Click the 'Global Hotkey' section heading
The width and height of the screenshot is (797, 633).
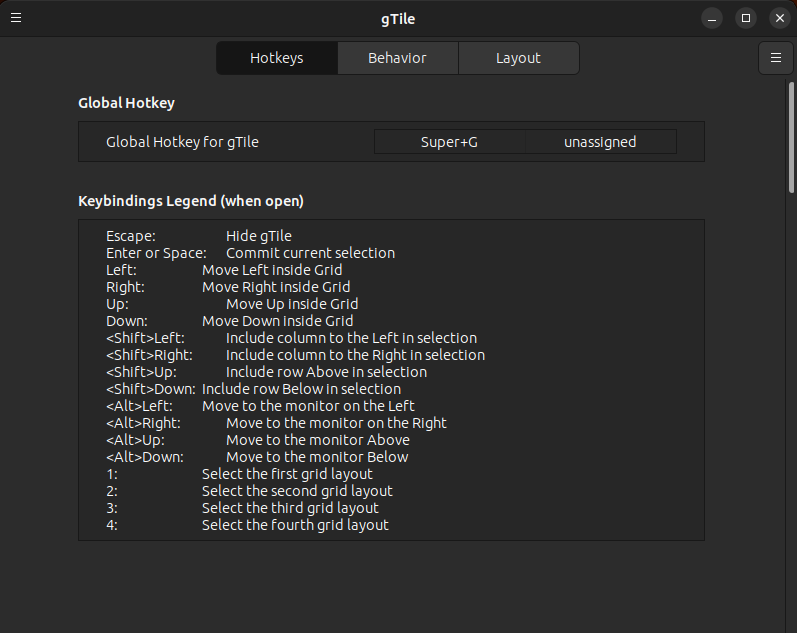click(127, 103)
